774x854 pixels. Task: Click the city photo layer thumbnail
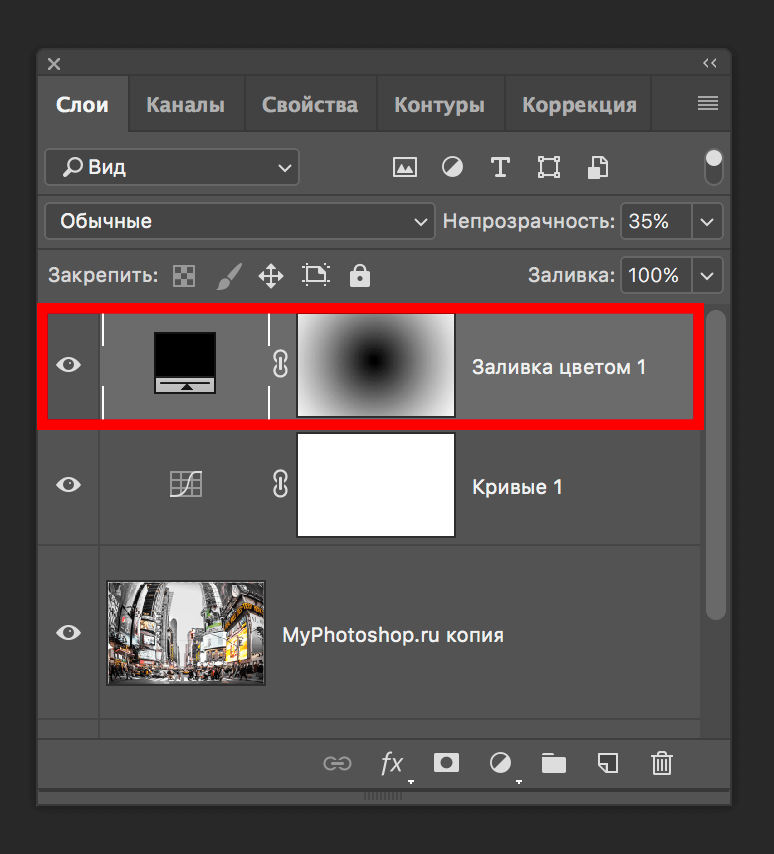coord(186,633)
